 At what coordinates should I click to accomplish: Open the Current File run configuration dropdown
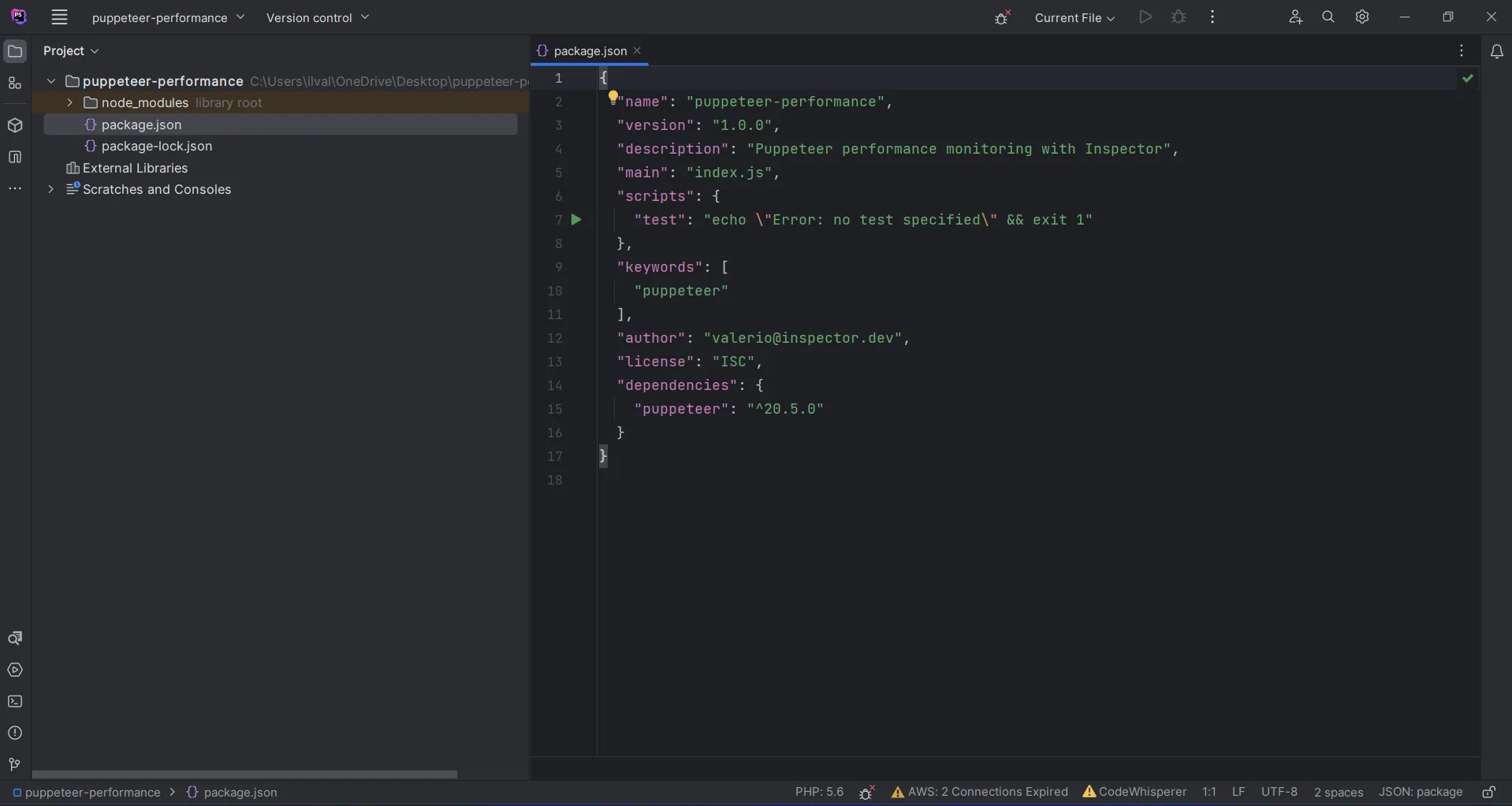pos(1074,18)
